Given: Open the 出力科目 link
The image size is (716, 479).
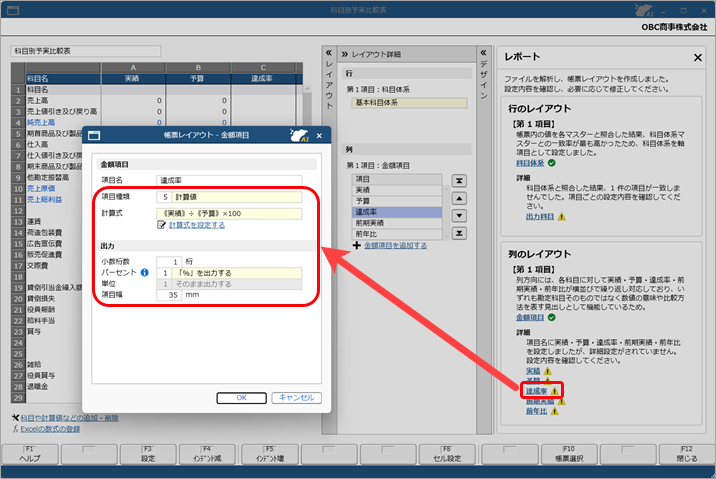Looking at the screenshot, I should 540,216.
